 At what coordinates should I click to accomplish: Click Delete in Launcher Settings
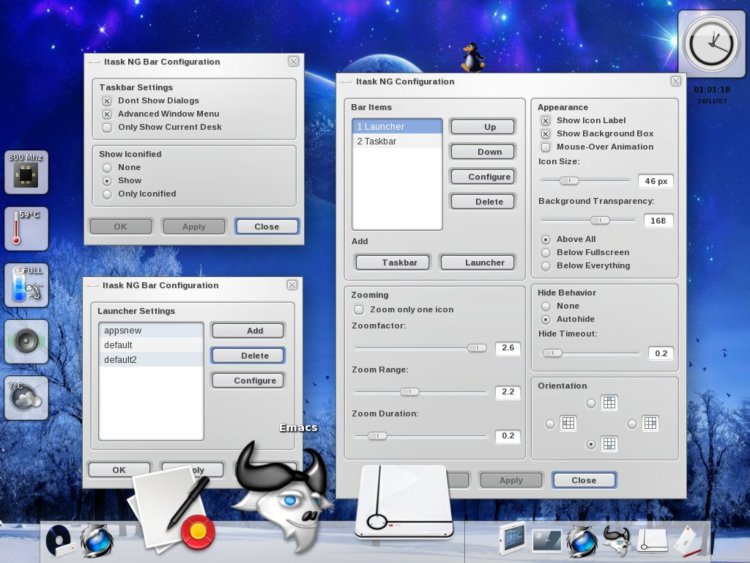(x=248, y=355)
